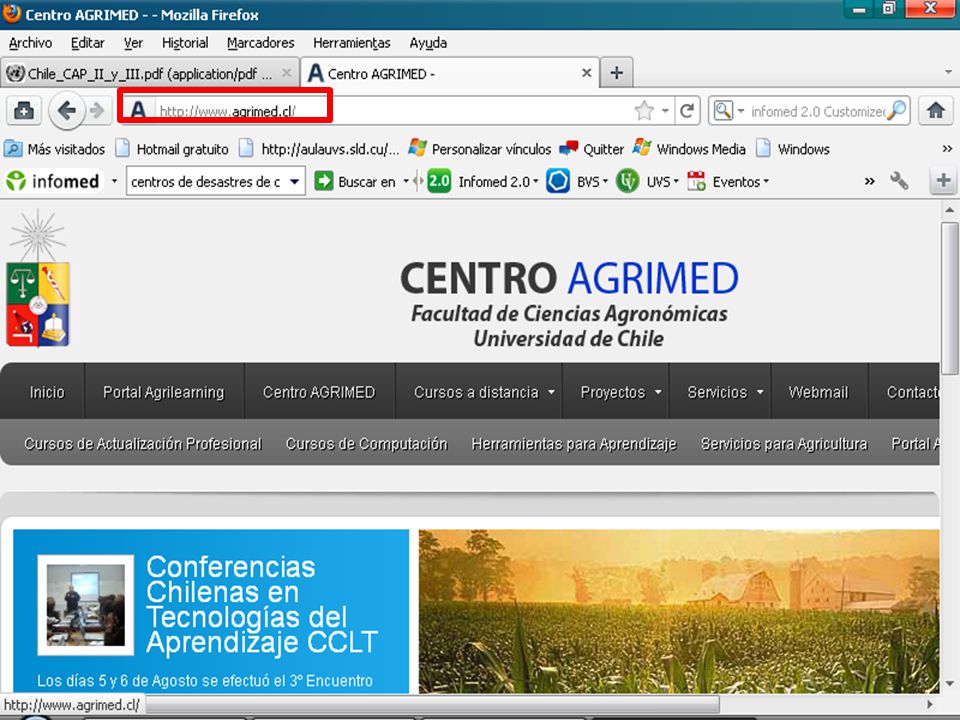Screen dimensions: 960x720
Task: Expand the Infomed 2.0 menu arrow
Action: point(536,181)
